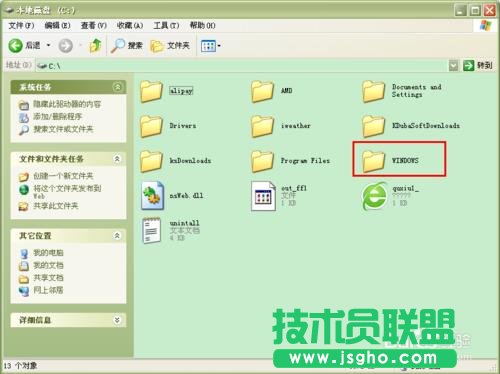Open the Tools (工具) menu
500x374 pixels.
pos(166,25)
